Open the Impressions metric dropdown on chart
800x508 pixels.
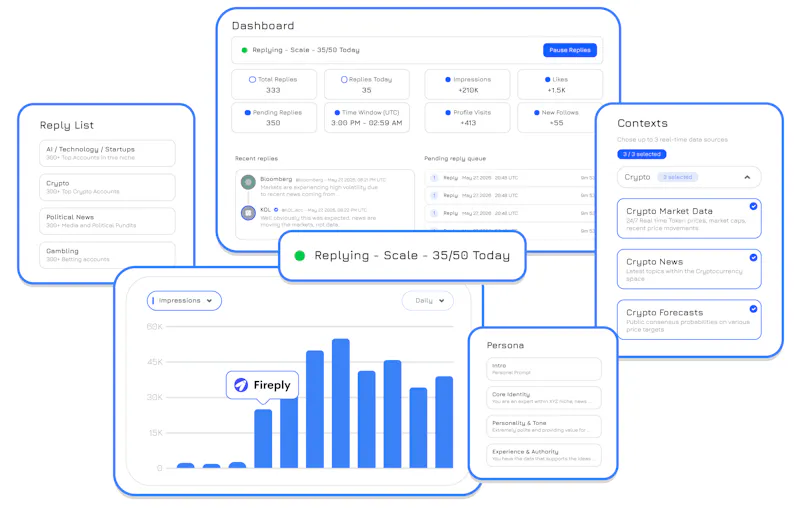184,300
